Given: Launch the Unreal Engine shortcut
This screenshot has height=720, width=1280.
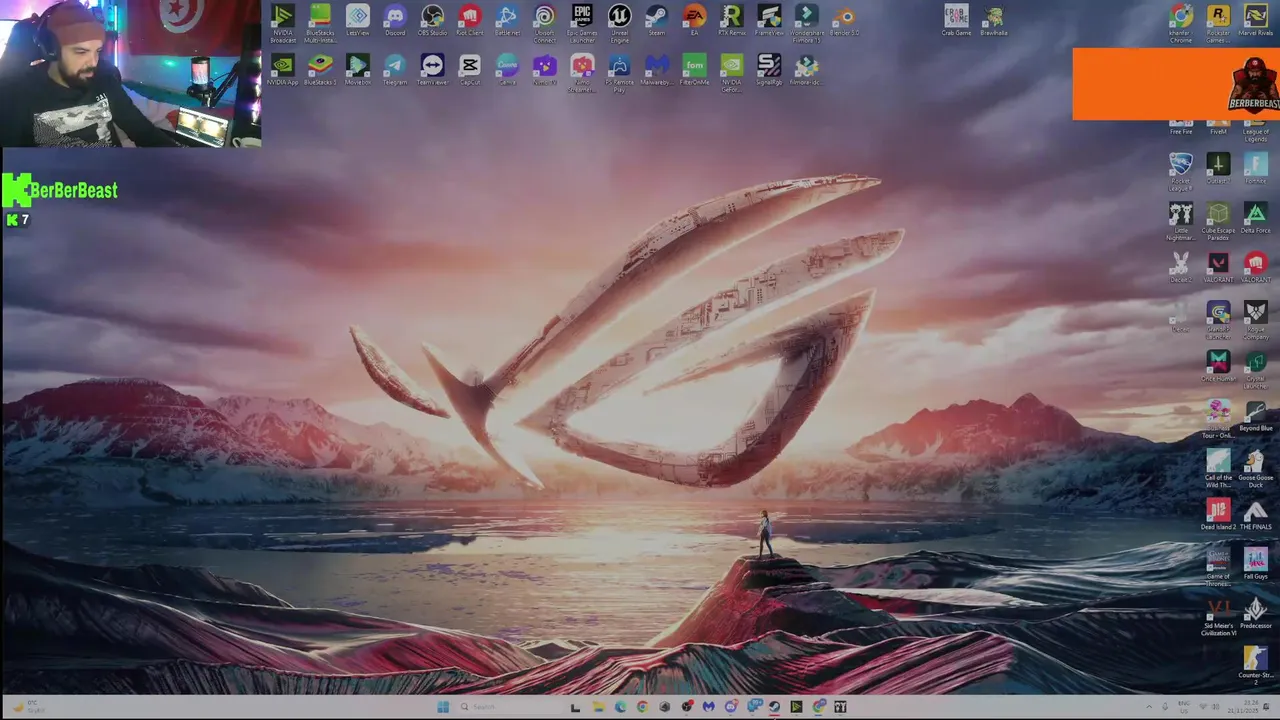Looking at the screenshot, I should pos(619,23).
